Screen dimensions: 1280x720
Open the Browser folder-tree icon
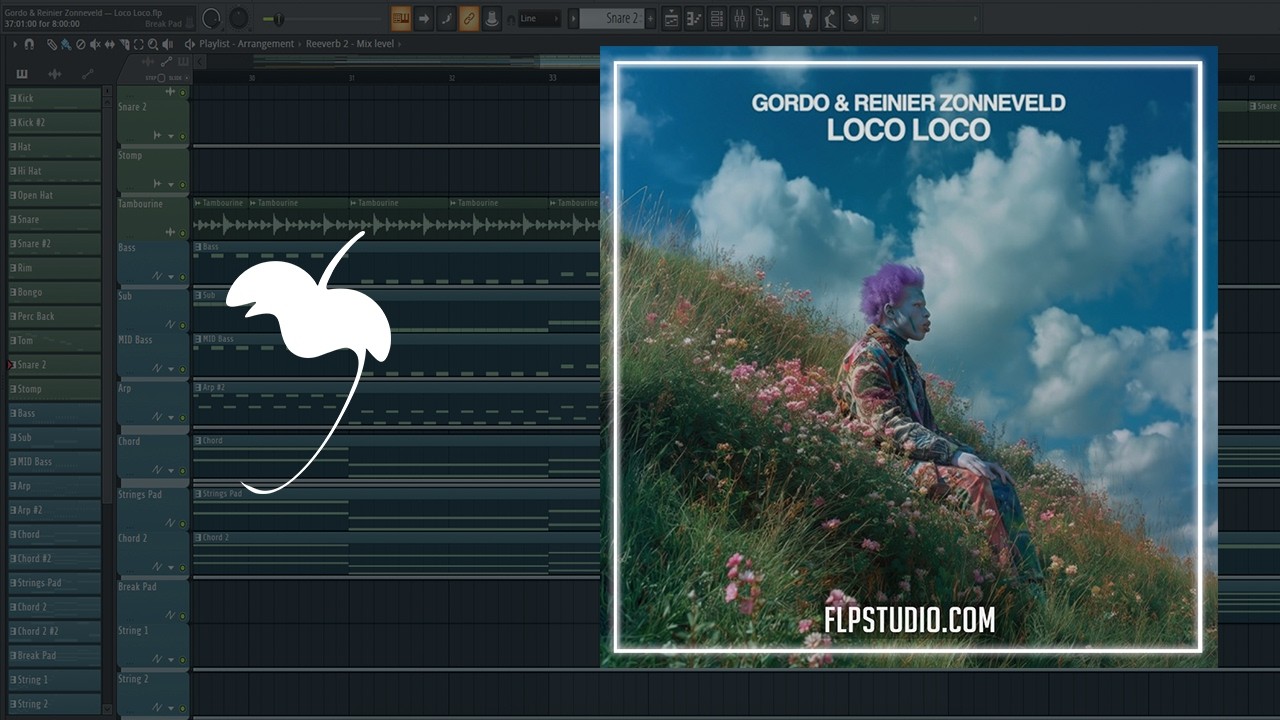[762, 19]
